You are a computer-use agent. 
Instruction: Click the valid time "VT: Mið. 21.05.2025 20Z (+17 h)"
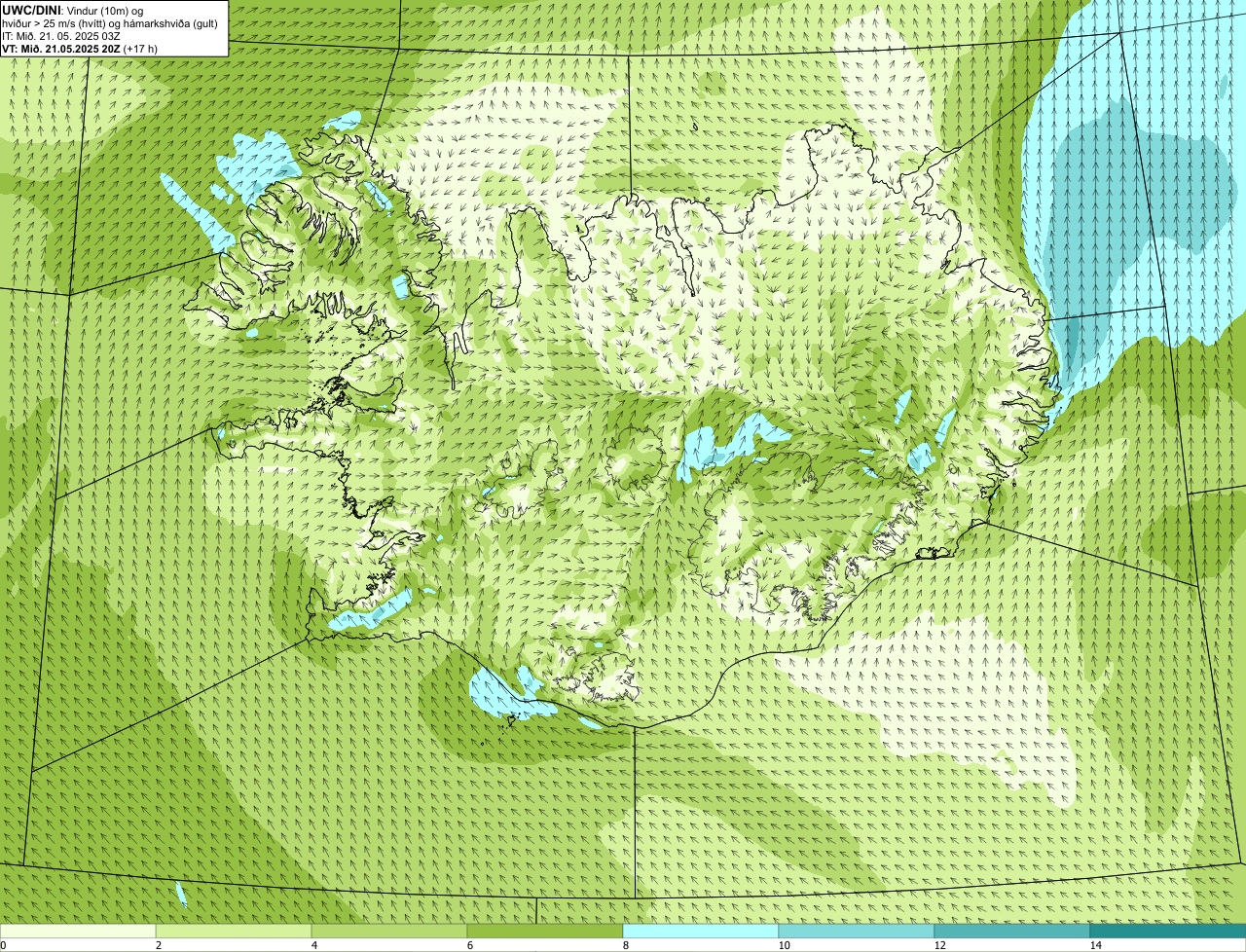point(80,48)
